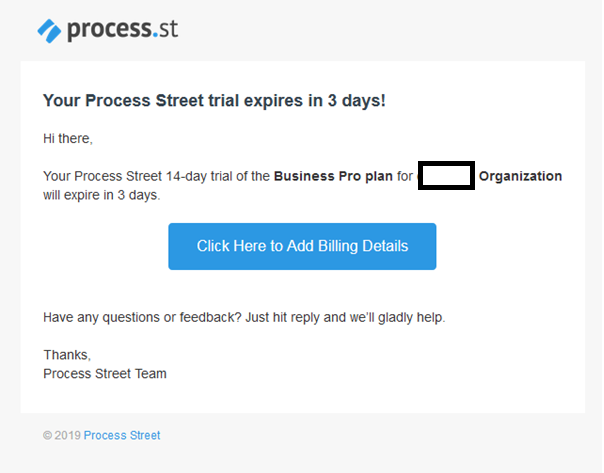Click the blue Process Street logo icon
The height and width of the screenshot is (473, 604).
(x=49, y=30)
